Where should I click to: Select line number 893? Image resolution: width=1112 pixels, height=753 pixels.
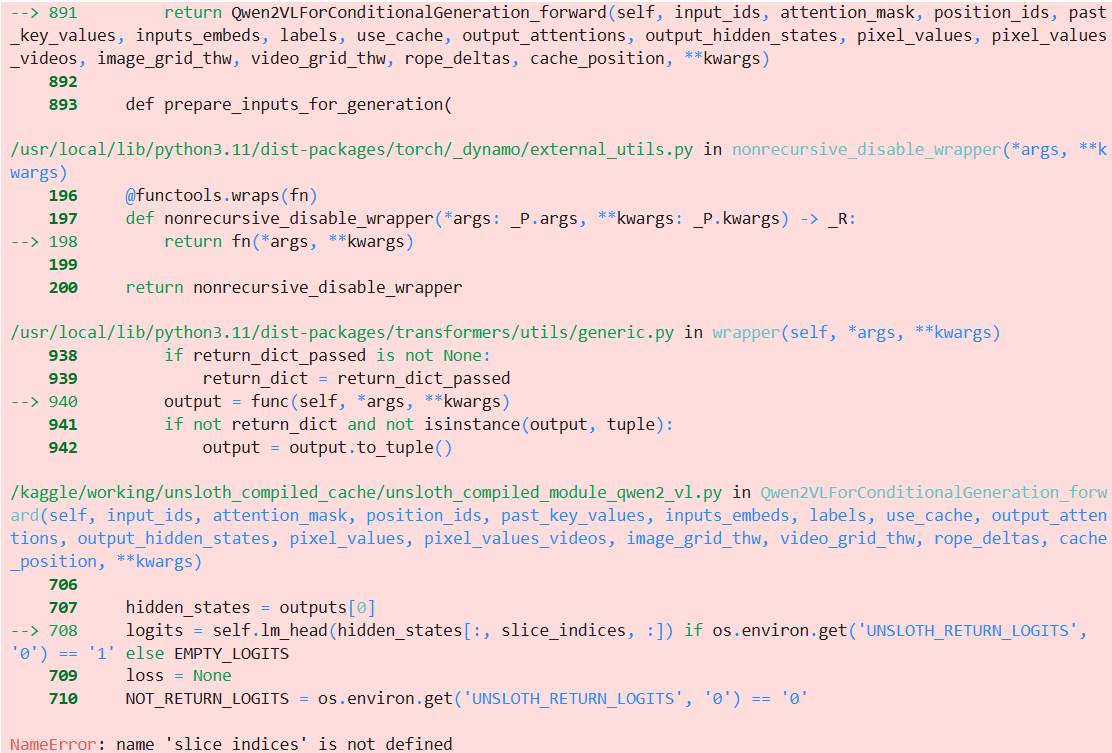pyautogui.click(x=62, y=105)
